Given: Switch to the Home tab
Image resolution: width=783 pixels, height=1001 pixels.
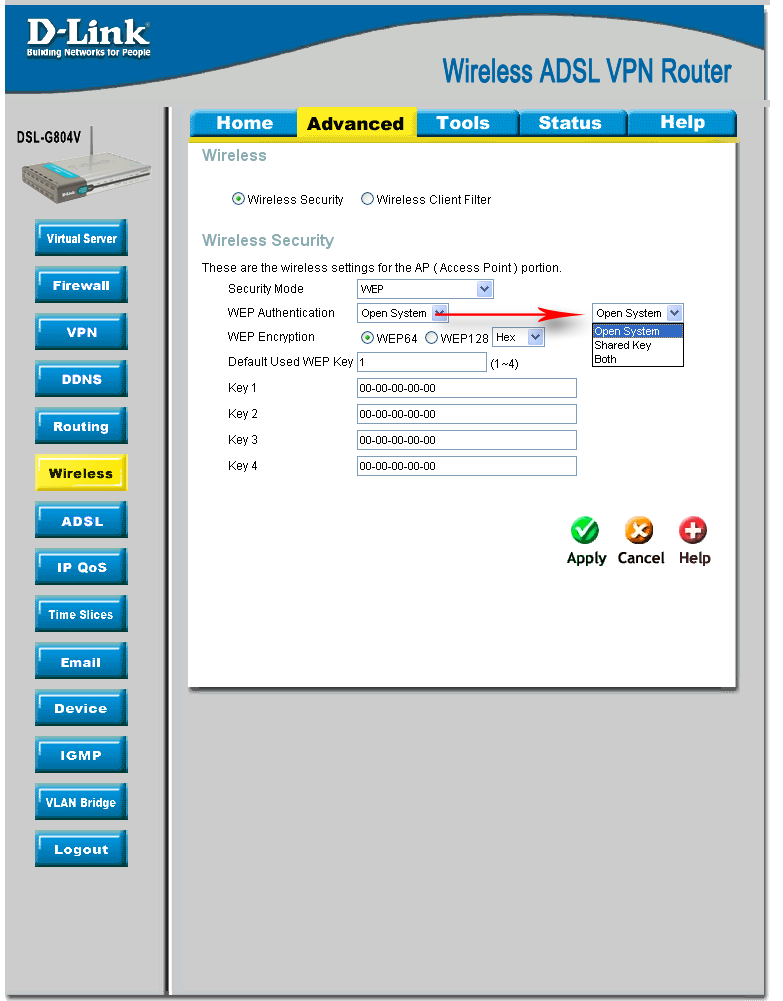Looking at the screenshot, I should pos(244,123).
